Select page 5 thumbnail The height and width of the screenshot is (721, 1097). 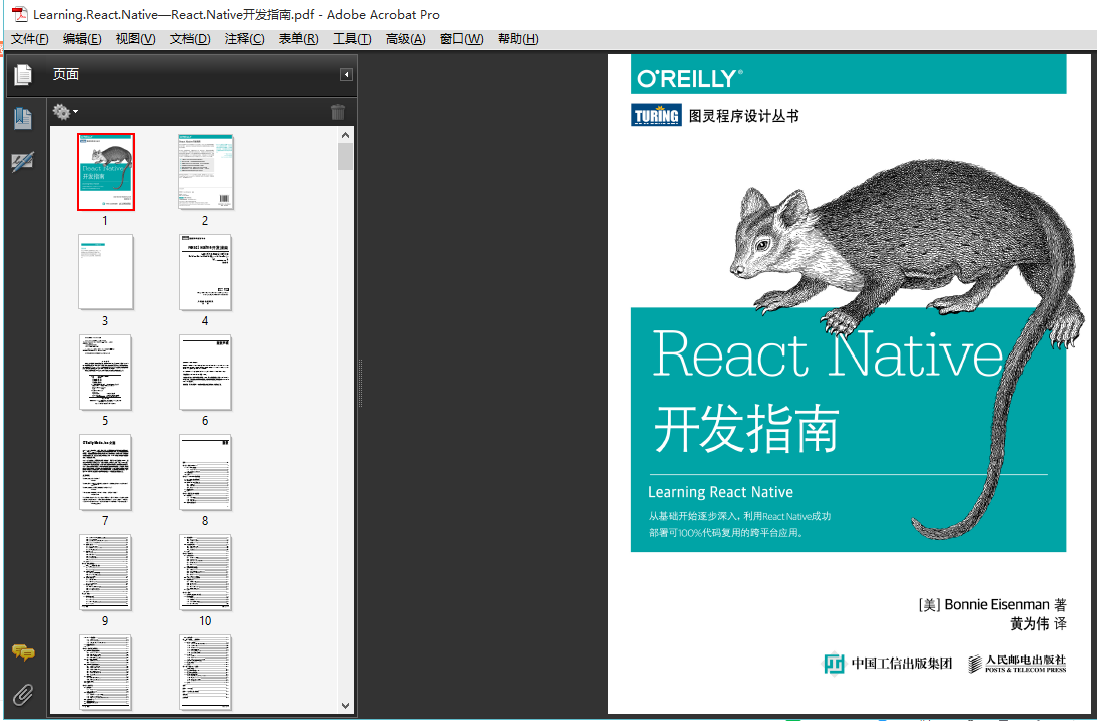click(106, 372)
